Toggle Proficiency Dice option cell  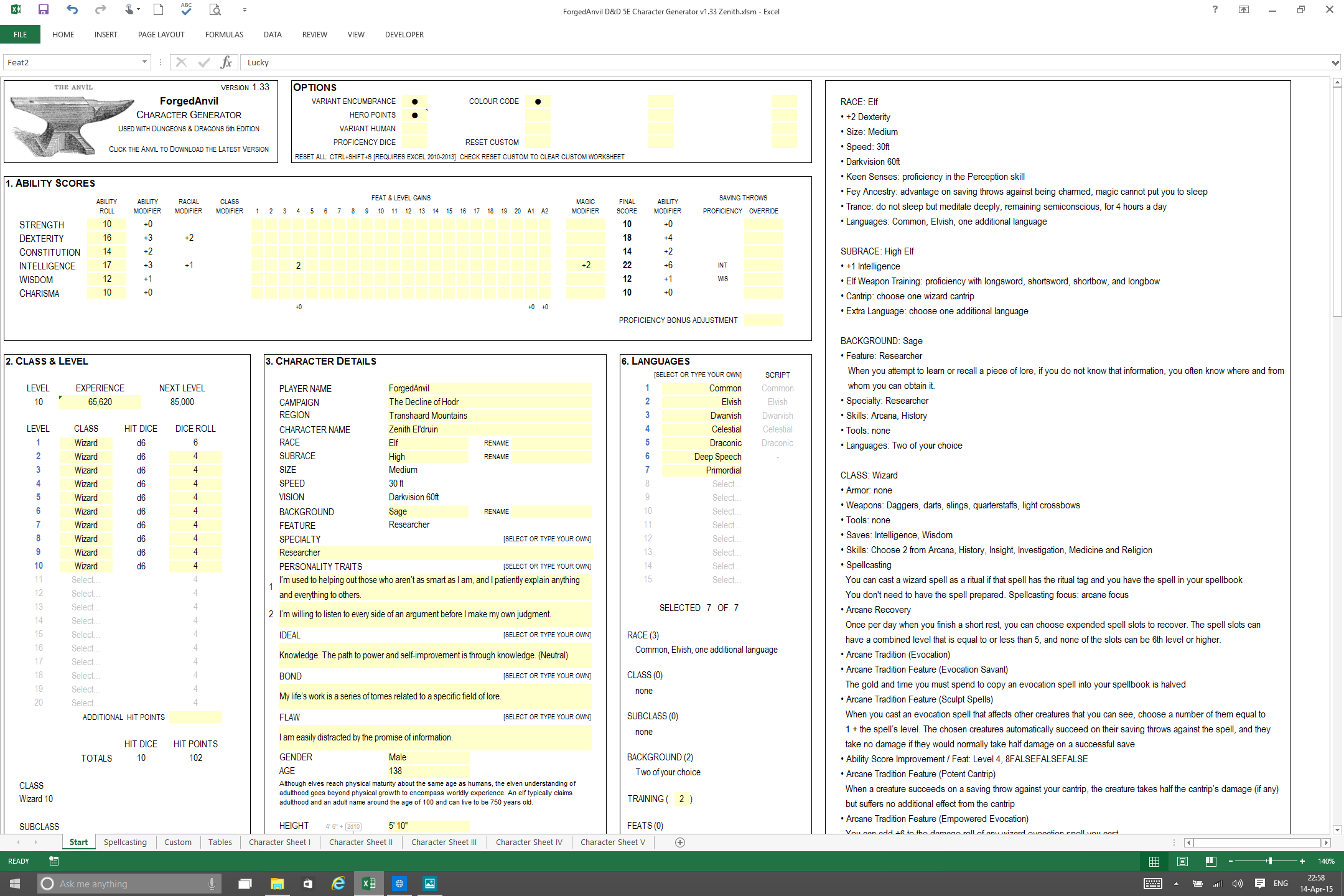(x=414, y=142)
